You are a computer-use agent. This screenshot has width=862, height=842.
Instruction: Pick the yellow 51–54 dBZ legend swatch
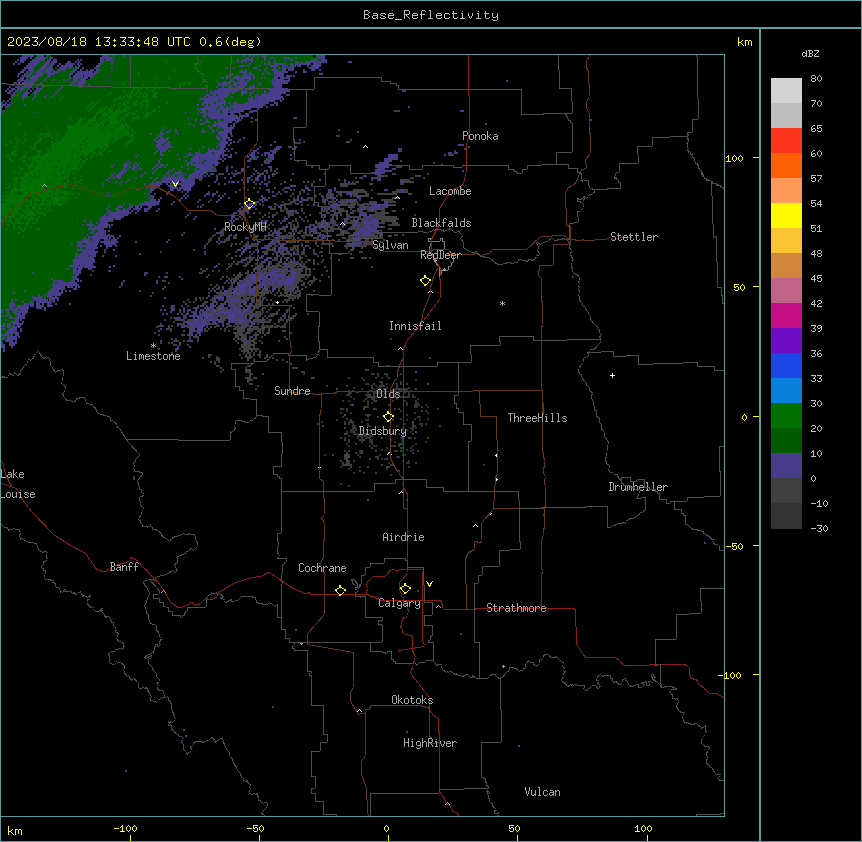point(786,215)
